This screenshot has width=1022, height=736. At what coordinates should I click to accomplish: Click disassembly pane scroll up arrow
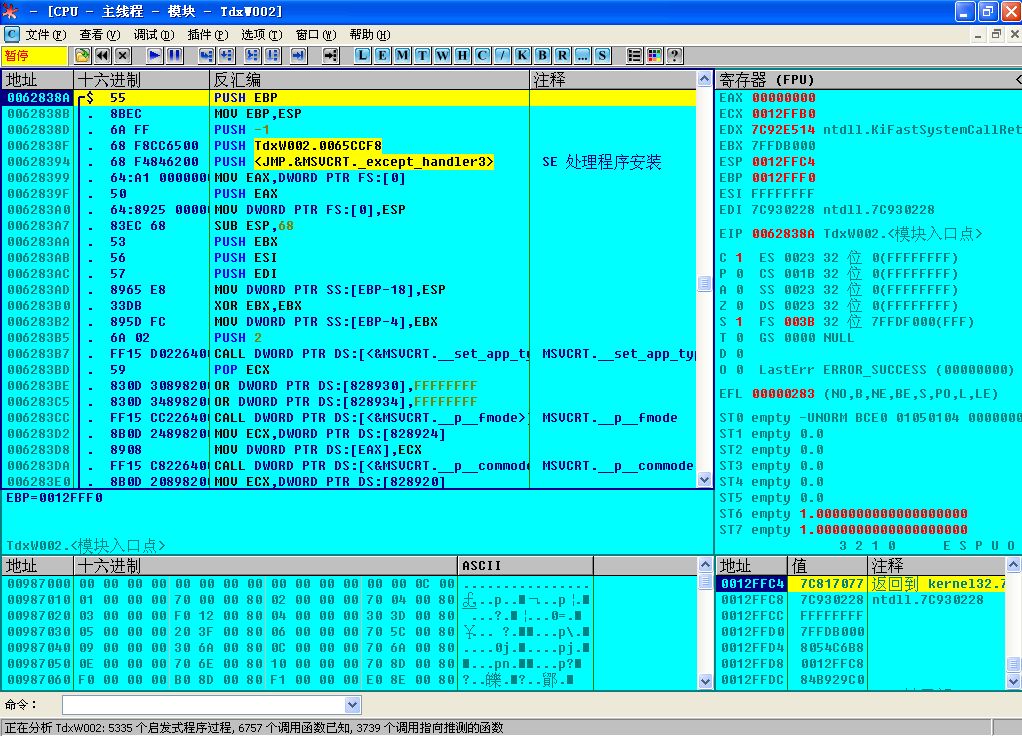[705, 80]
